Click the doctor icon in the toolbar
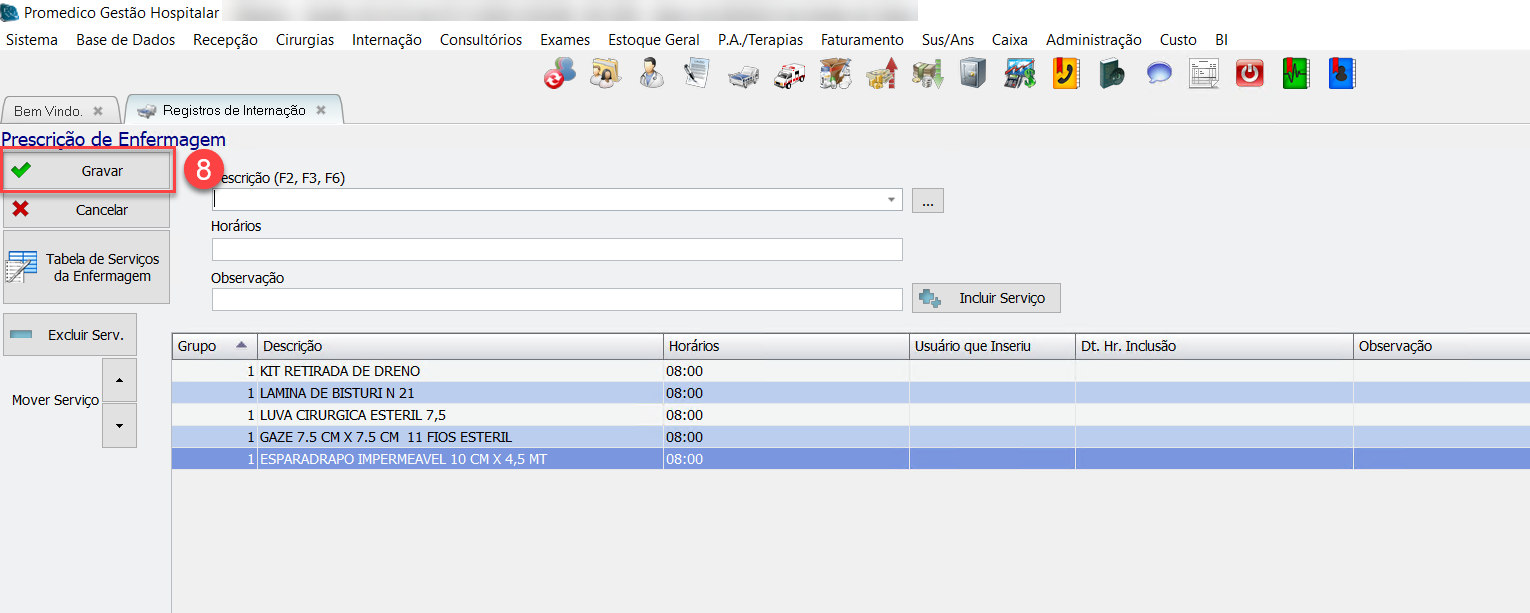The width and height of the screenshot is (1530, 613). pos(651,74)
